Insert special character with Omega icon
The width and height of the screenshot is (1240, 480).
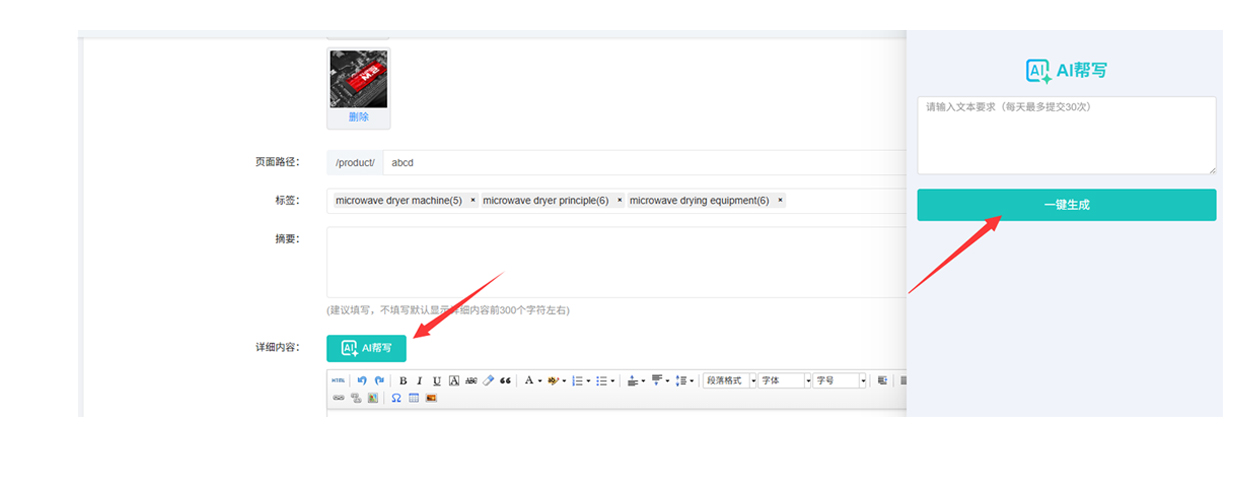pyautogui.click(x=396, y=398)
